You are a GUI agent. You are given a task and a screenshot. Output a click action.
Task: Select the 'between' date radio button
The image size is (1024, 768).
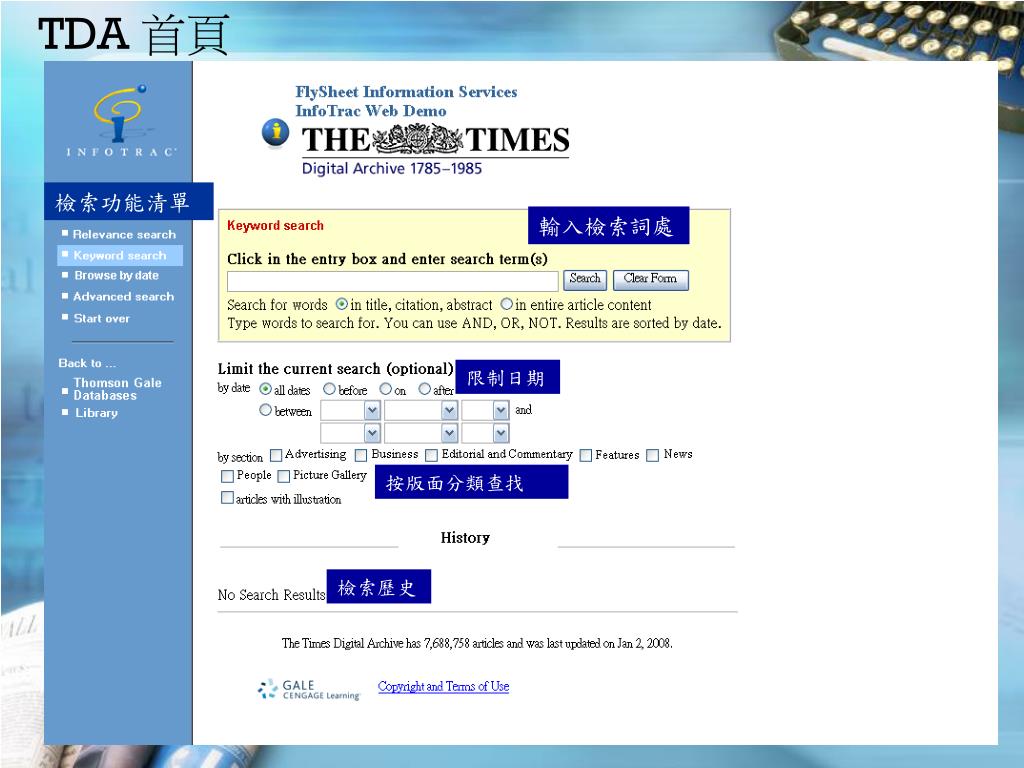click(x=265, y=410)
